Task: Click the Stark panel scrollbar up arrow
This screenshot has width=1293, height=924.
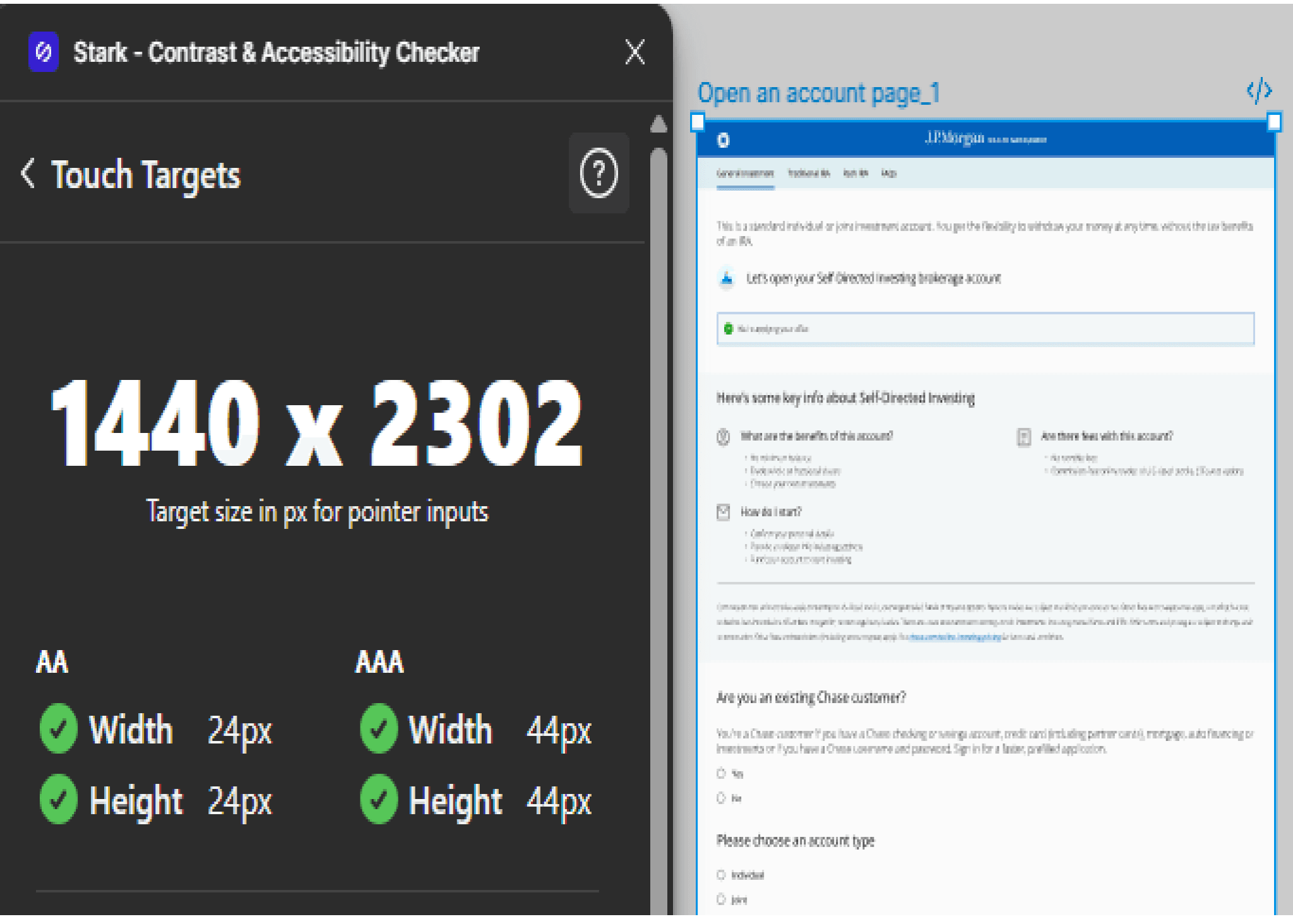Action: (x=658, y=124)
